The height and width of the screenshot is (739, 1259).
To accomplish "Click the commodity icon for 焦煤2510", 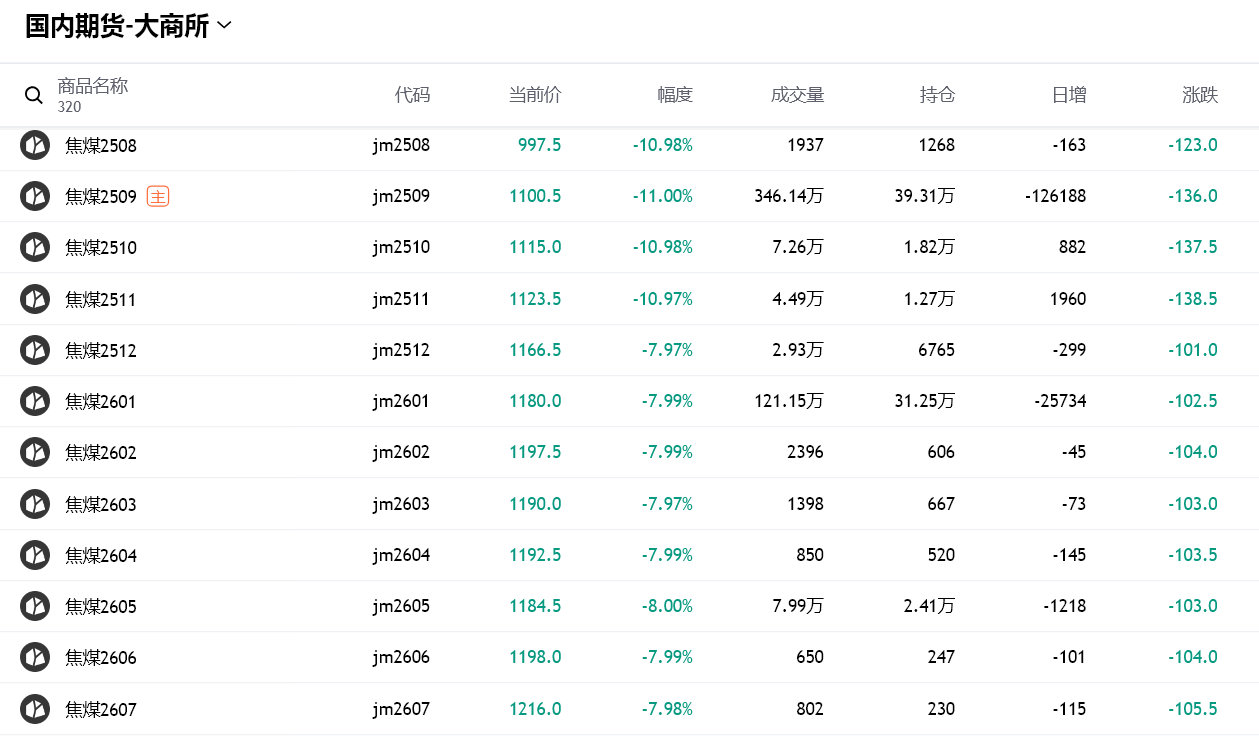I will click(x=35, y=247).
